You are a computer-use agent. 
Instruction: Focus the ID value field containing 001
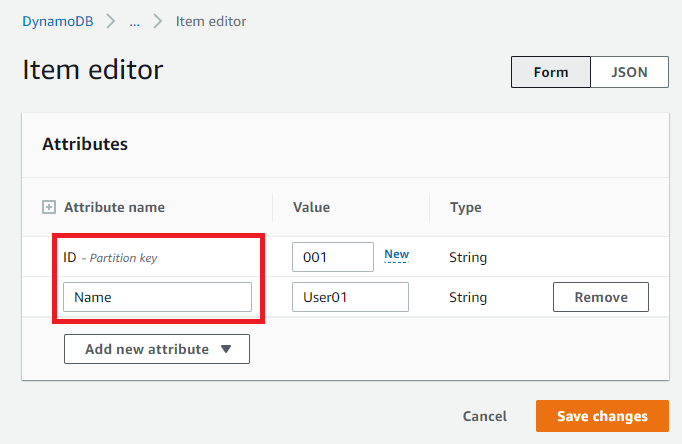[332, 257]
